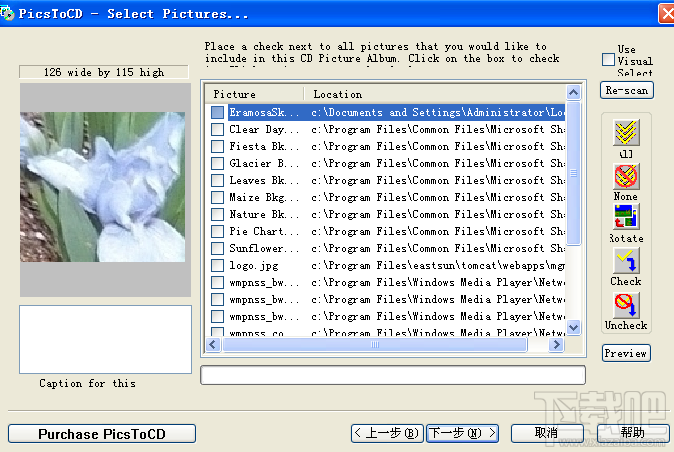Click the vertical scrollbar thumb

[x=574, y=173]
